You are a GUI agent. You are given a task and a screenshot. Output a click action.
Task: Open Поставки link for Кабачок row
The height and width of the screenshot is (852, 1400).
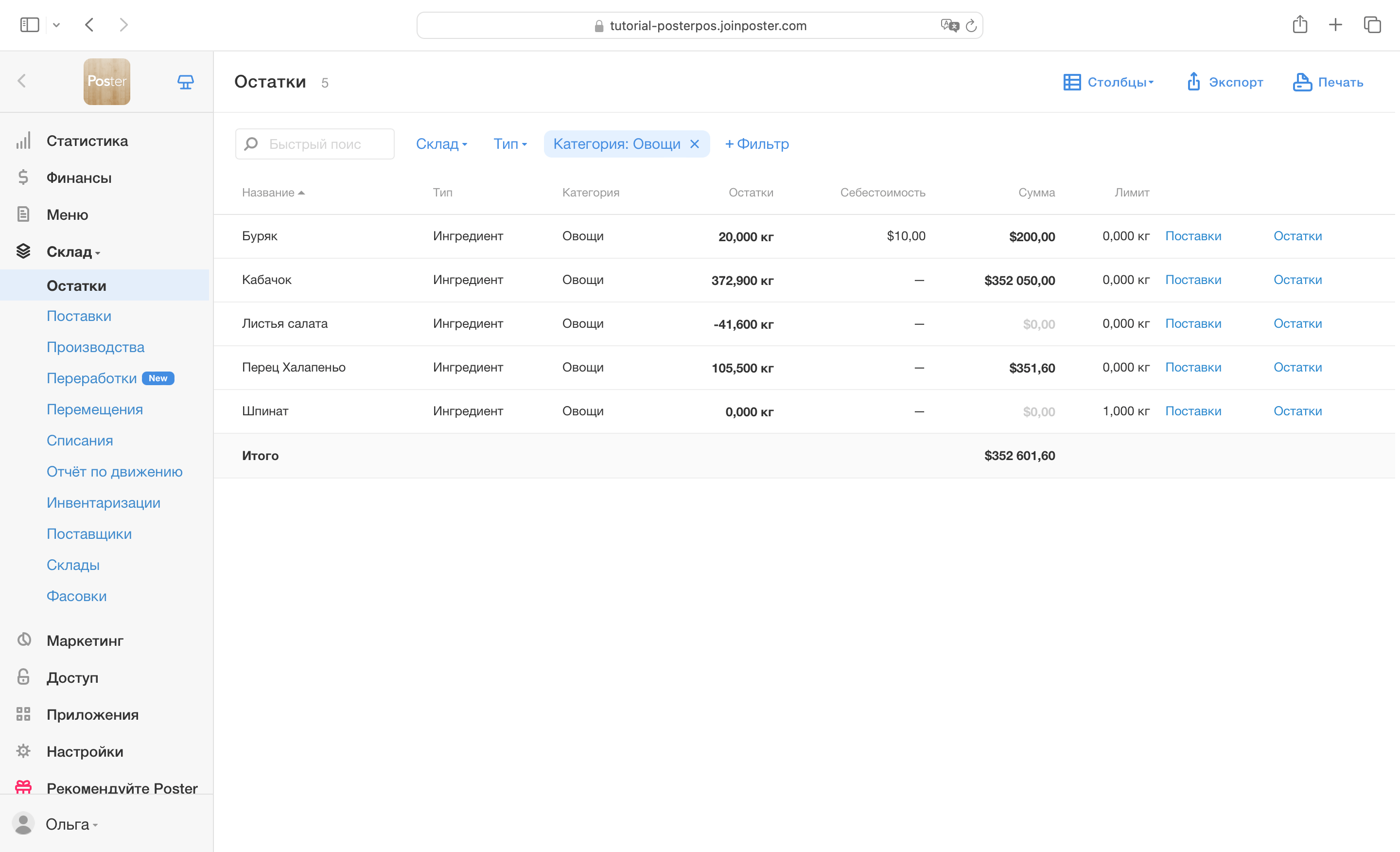pos(1192,280)
